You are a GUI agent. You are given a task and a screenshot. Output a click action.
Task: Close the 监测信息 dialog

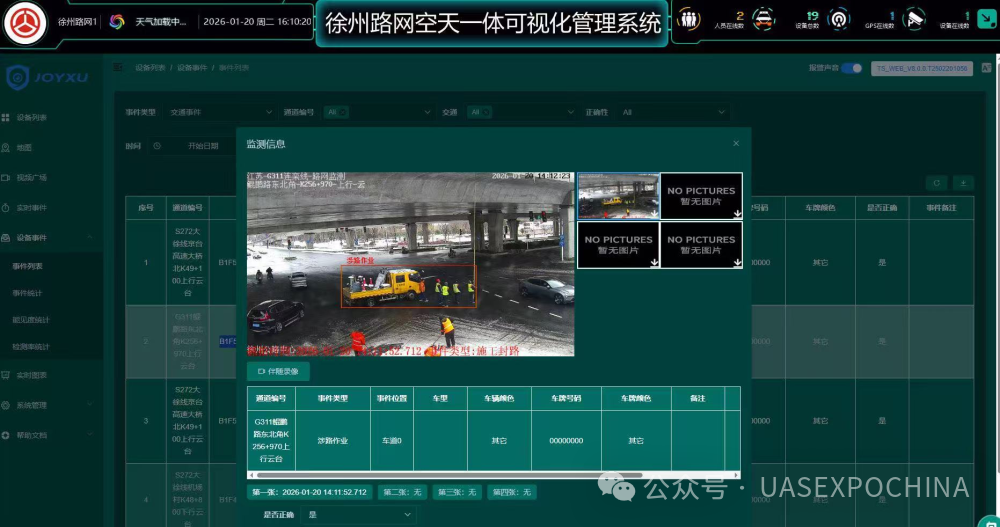coord(736,144)
